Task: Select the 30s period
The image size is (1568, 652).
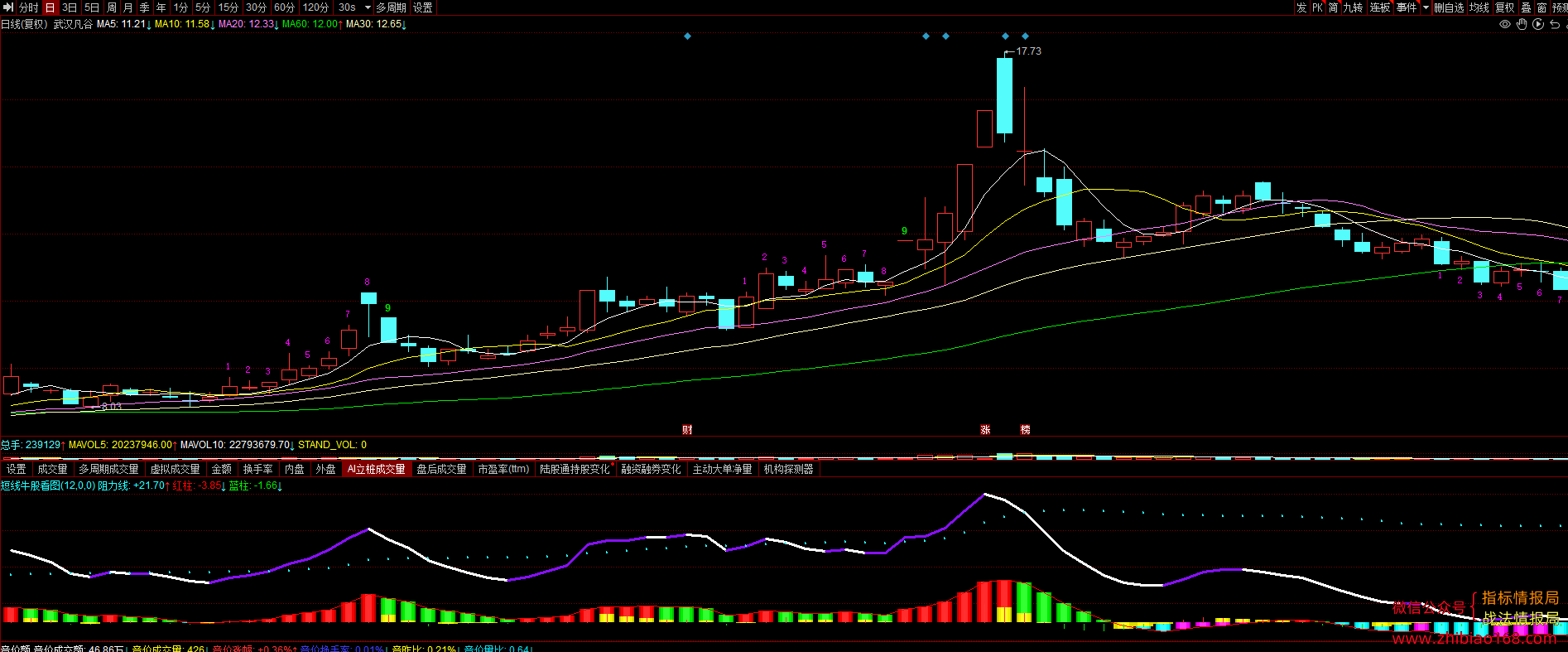Action: coord(347,7)
